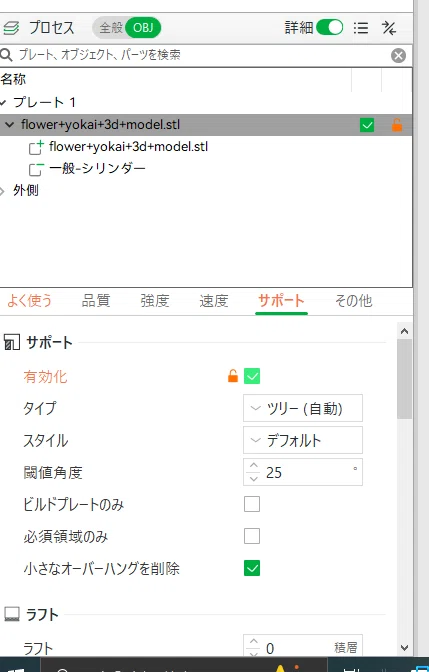
Task: Enable ビルドプレートのみ checkbox
Action: (252, 504)
